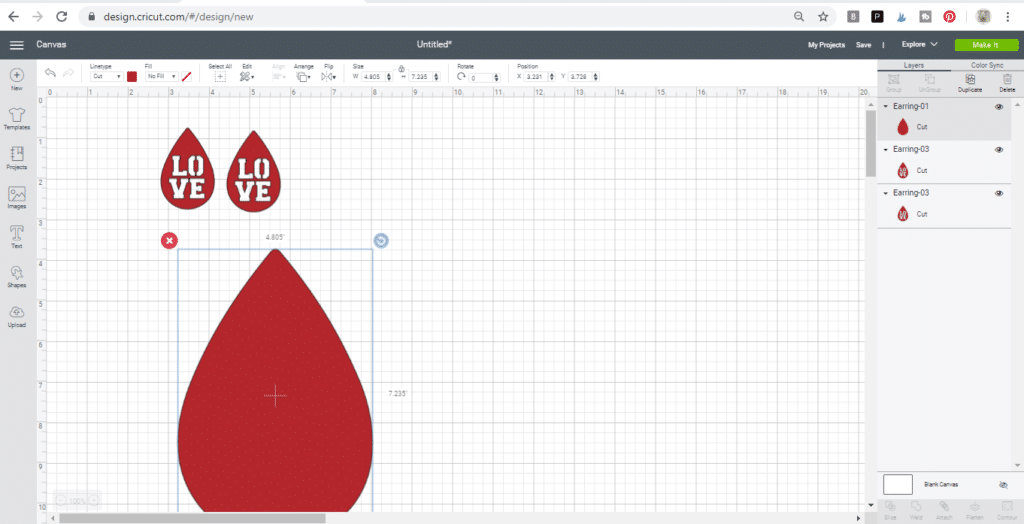Toggle Blank Canvas visibility
1024x524 pixels.
click(x=1003, y=484)
